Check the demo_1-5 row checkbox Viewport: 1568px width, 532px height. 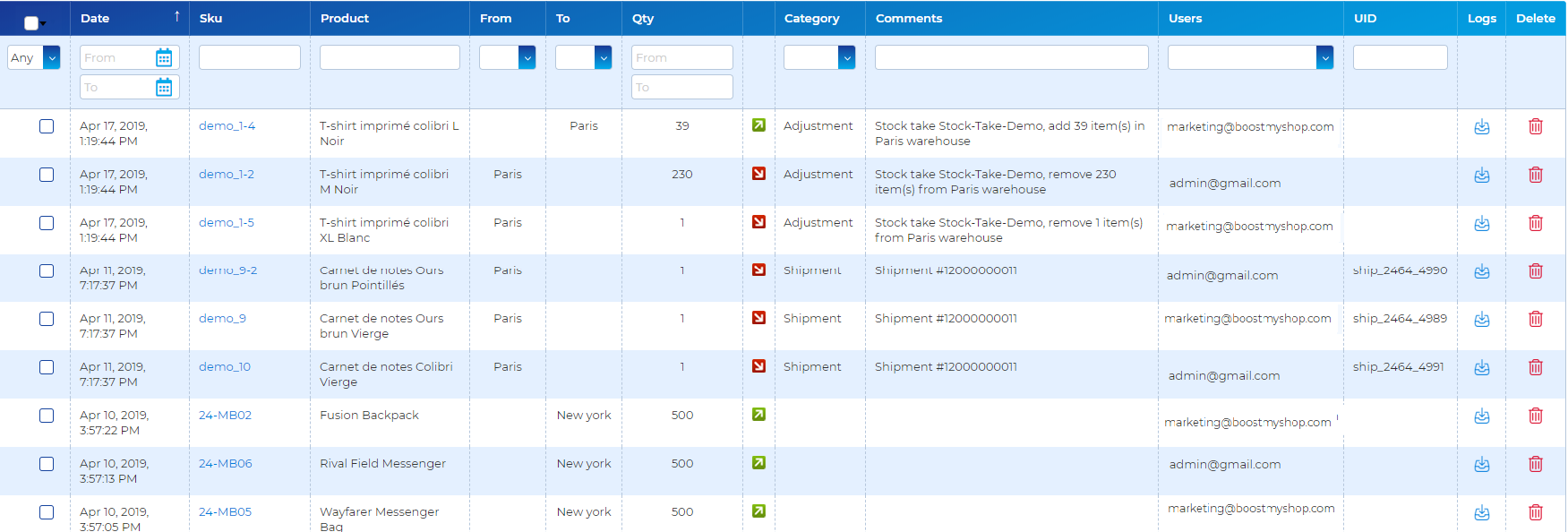pyautogui.click(x=47, y=223)
